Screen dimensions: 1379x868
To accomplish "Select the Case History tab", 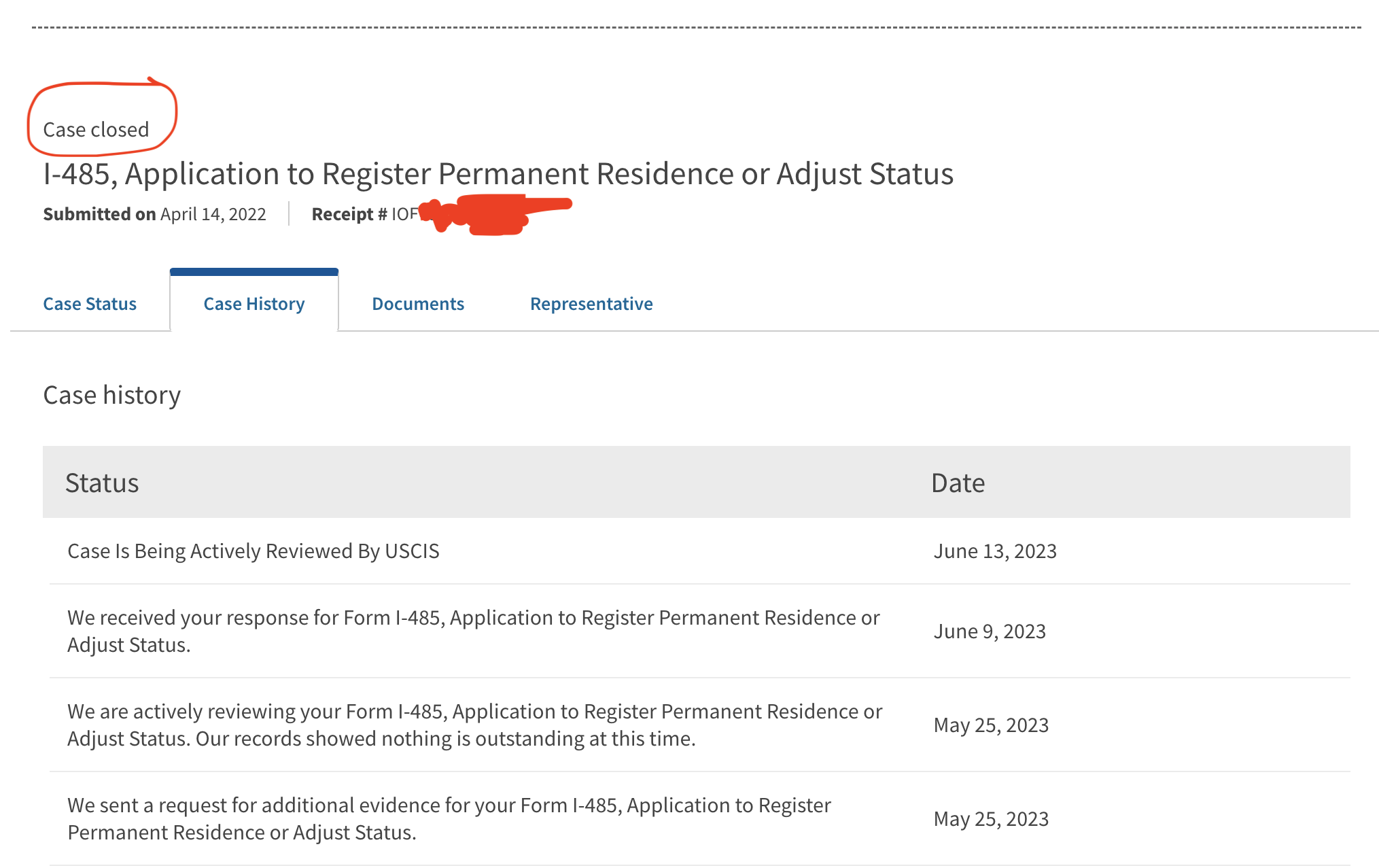I will [254, 304].
